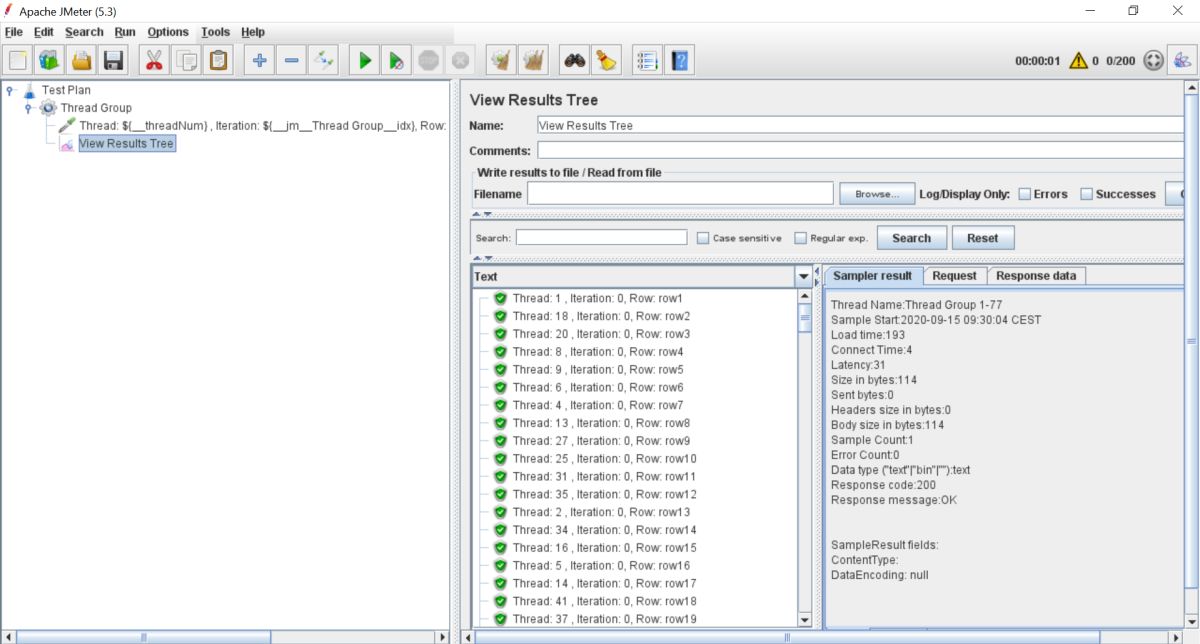This screenshot has width=1200, height=644.
Task: Click the grayed Stop test icon
Action: point(428,60)
